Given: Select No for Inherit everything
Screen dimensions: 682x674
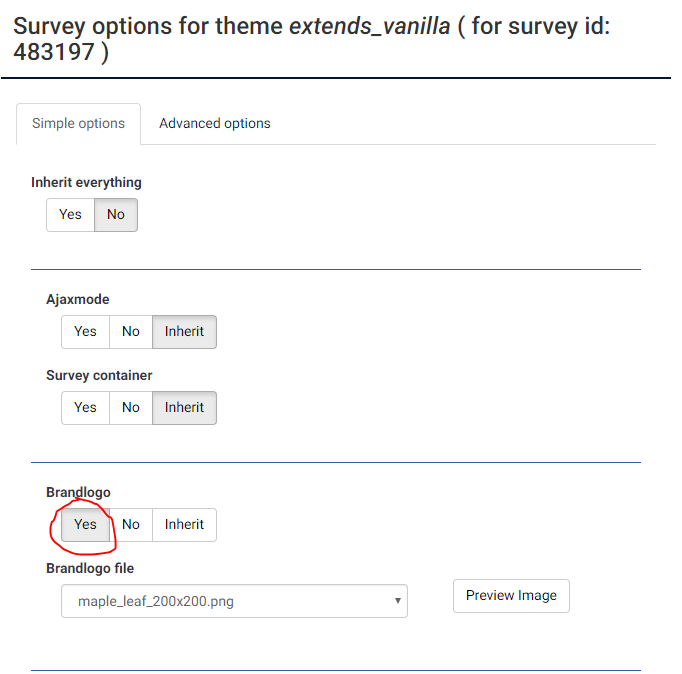Looking at the screenshot, I should click(x=116, y=214).
